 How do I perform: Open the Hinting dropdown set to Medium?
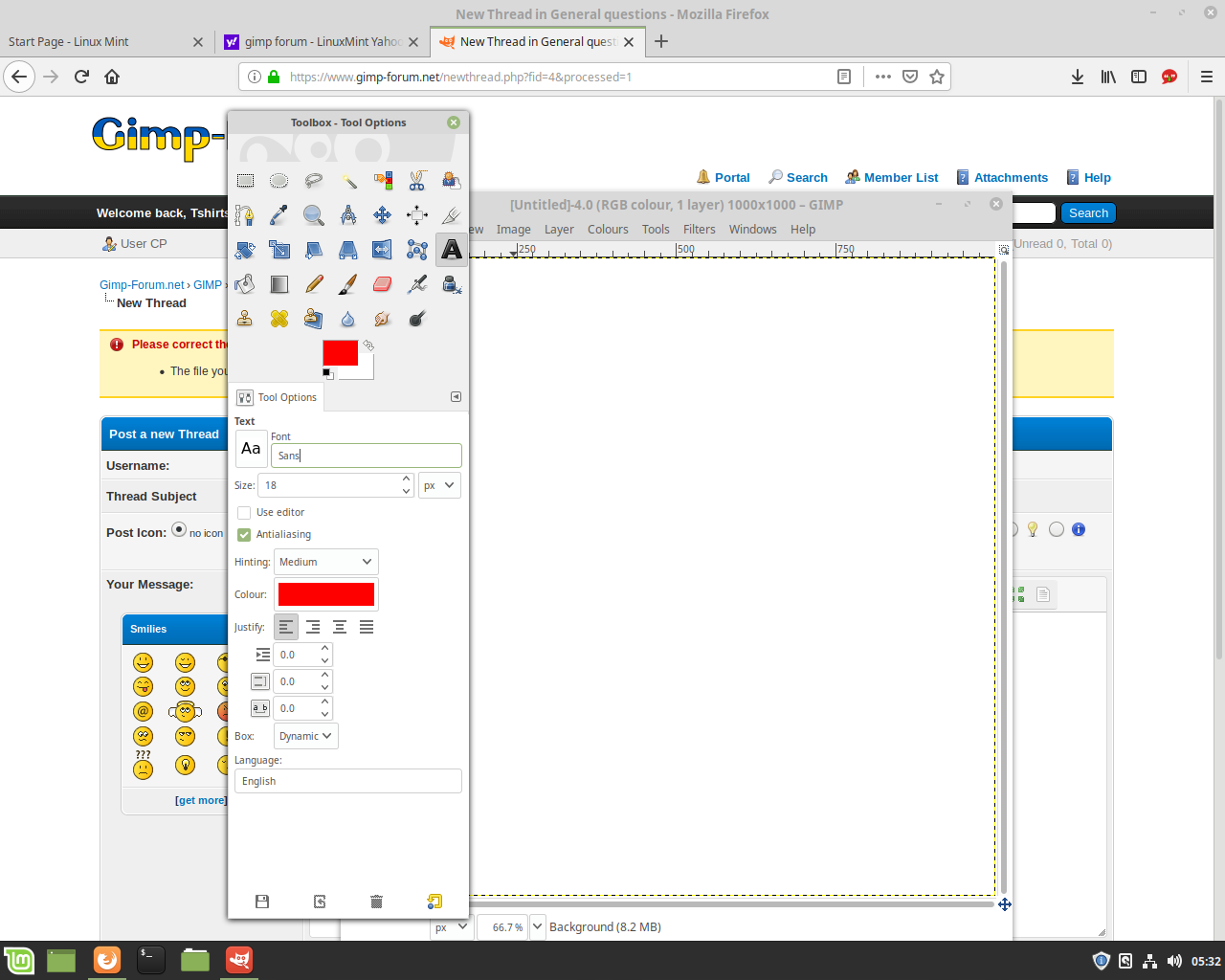pyautogui.click(x=325, y=562)
